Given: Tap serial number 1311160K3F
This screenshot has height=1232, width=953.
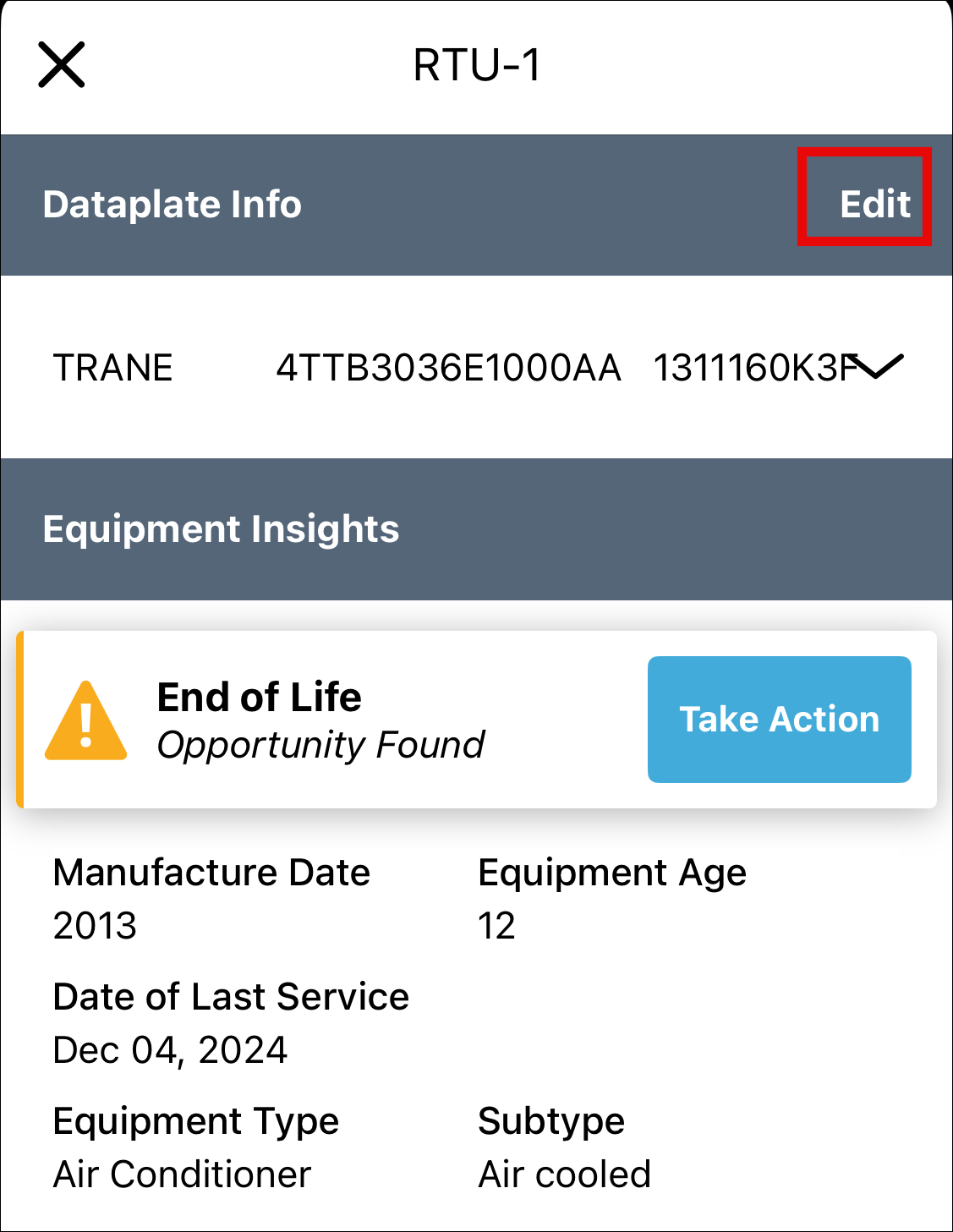Looking at the screenshot, I should point(753,368).
